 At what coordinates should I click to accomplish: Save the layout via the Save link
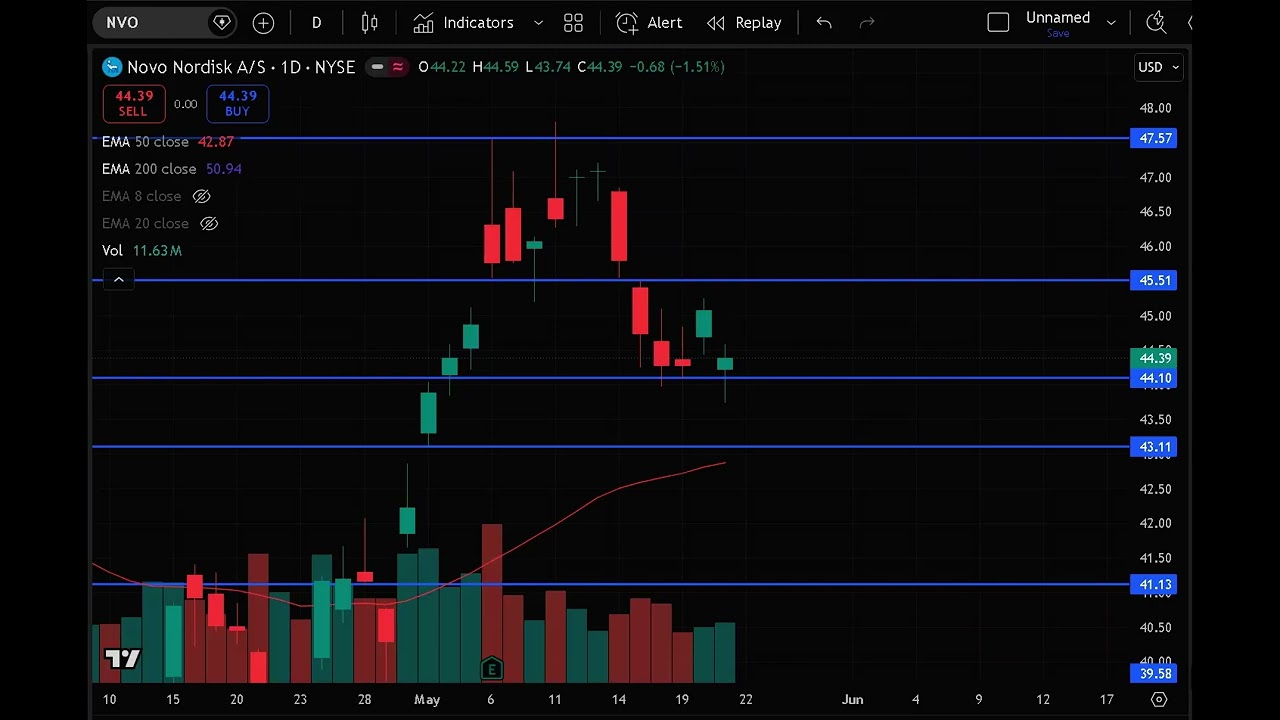pyautogui.click(x=1058, y=33)
